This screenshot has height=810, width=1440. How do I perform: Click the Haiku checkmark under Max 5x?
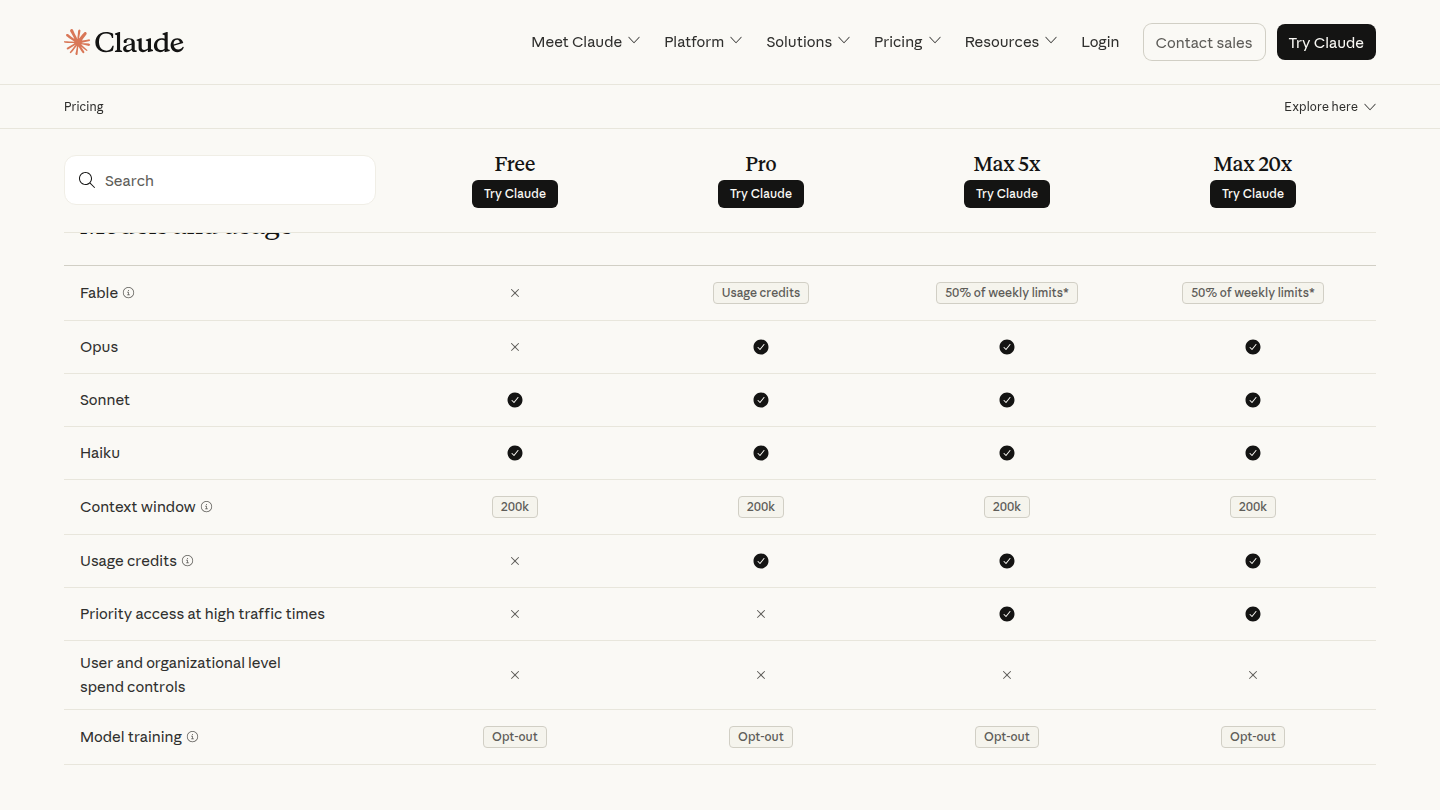1007,453
